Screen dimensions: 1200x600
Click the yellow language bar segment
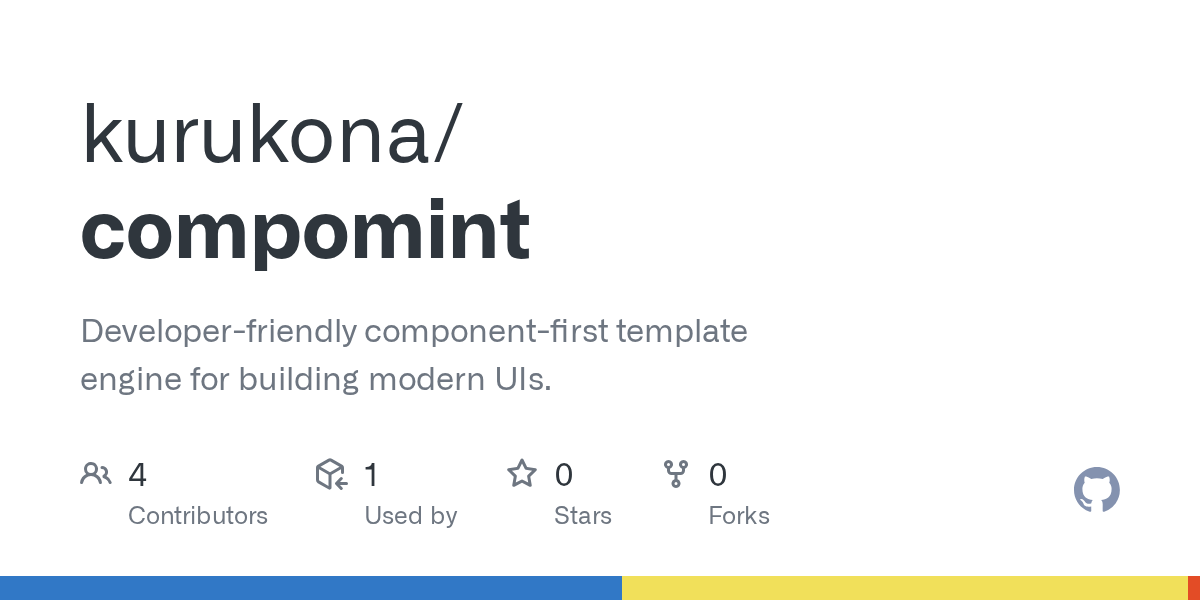pos(904,588)
